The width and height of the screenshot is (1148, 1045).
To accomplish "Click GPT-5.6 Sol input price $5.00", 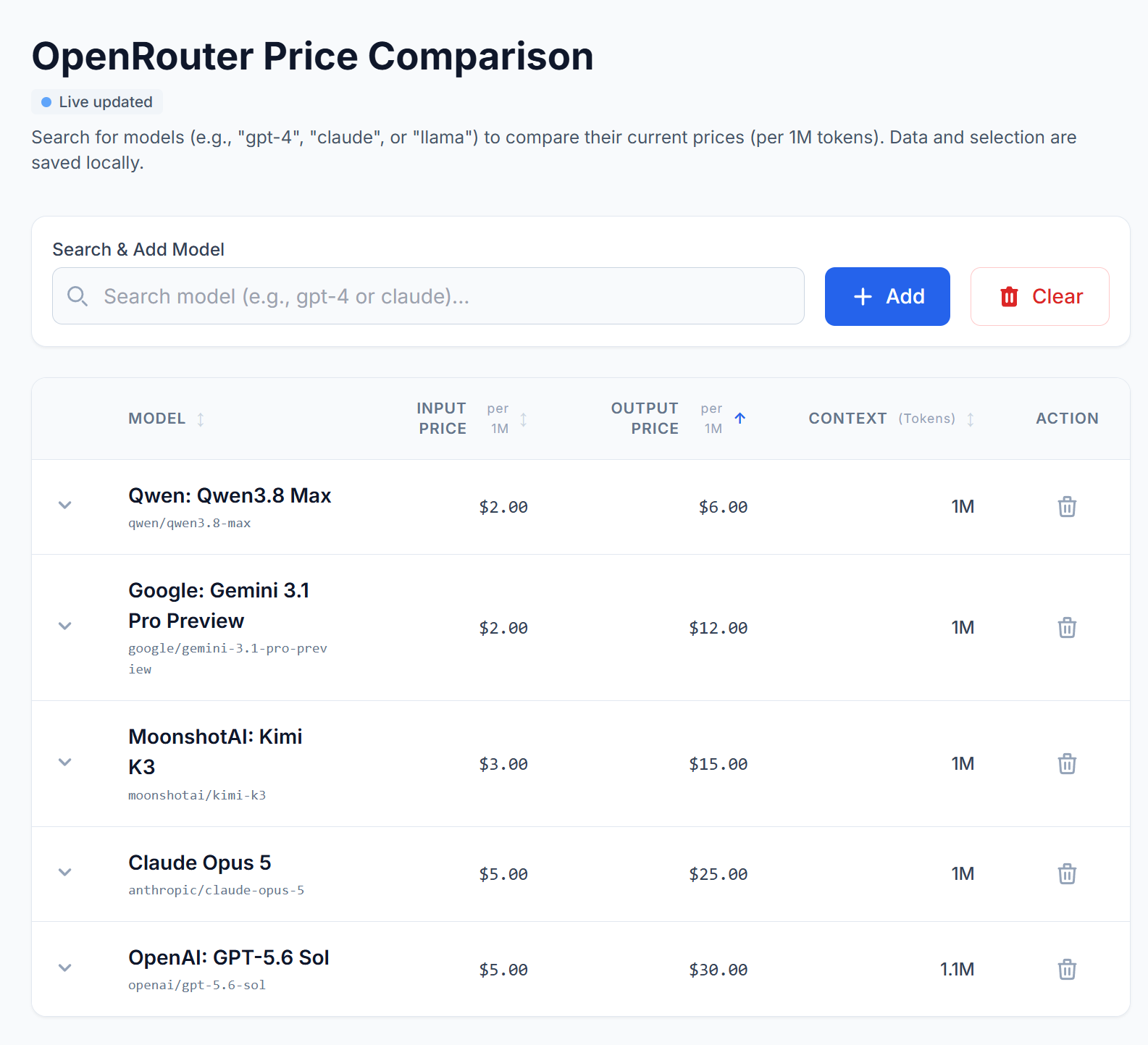I will (503, 970).
